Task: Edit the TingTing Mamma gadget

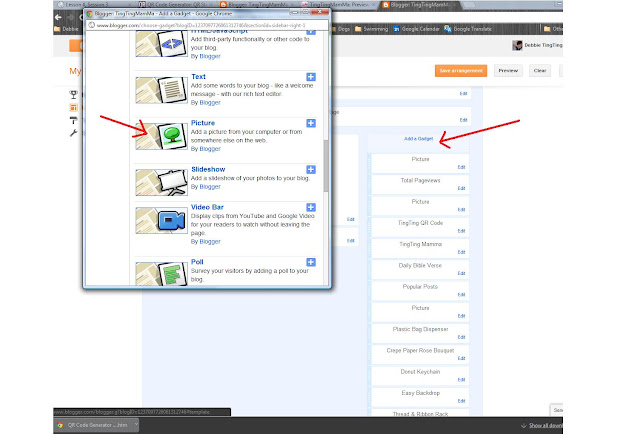Action: pos(461,252)
